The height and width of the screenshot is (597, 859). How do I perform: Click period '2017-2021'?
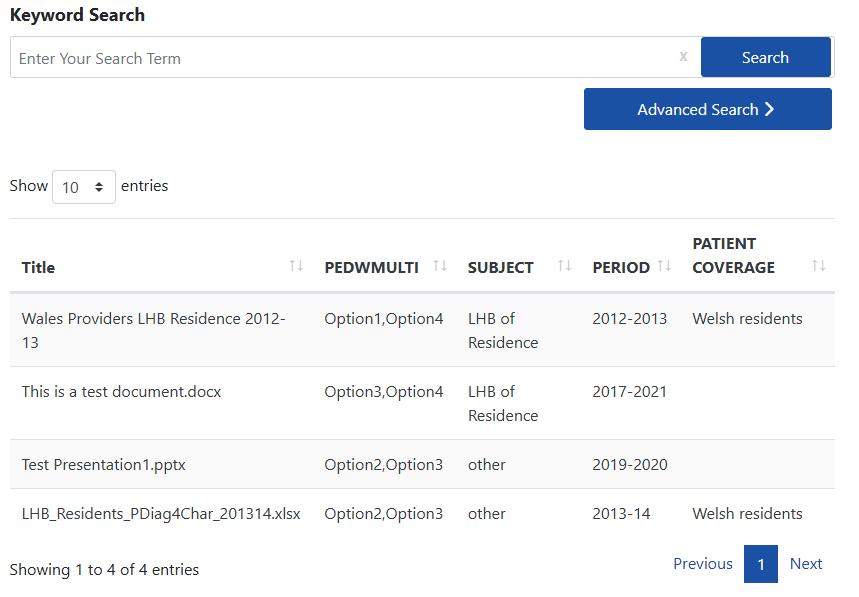click(629, 392)
